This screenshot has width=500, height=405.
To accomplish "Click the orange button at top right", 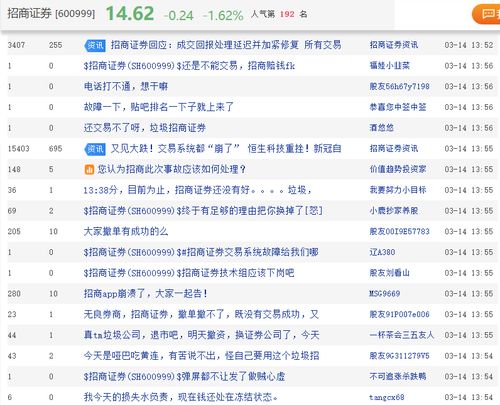I will point(486,14).
